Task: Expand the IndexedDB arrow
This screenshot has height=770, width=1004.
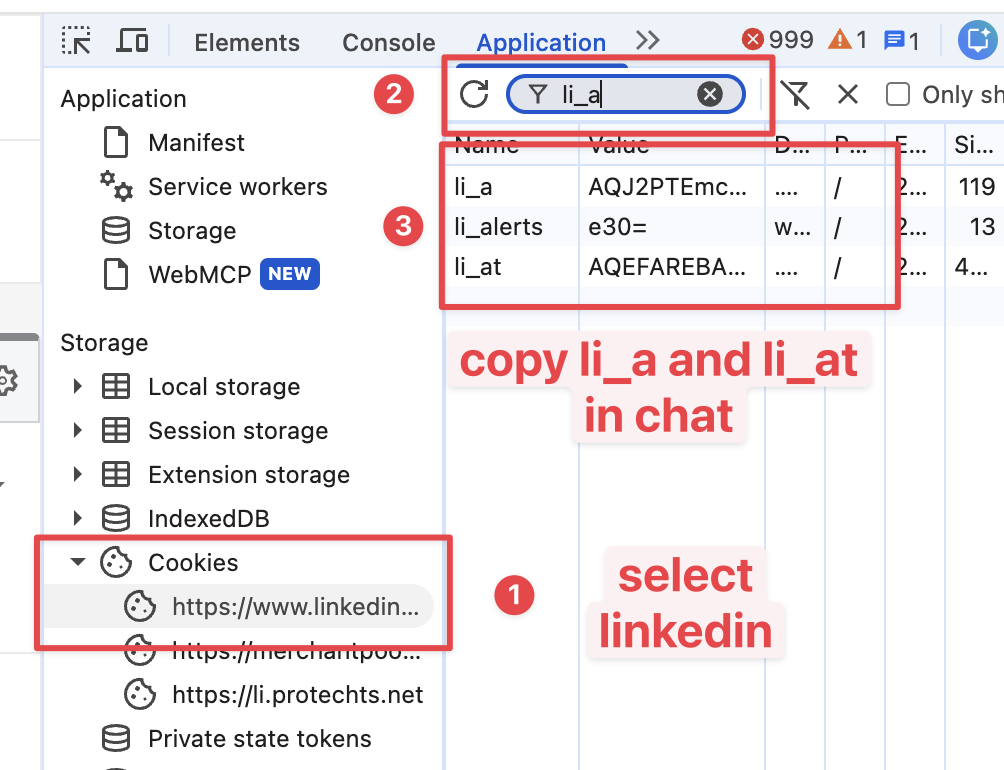Action: (77, 518)
